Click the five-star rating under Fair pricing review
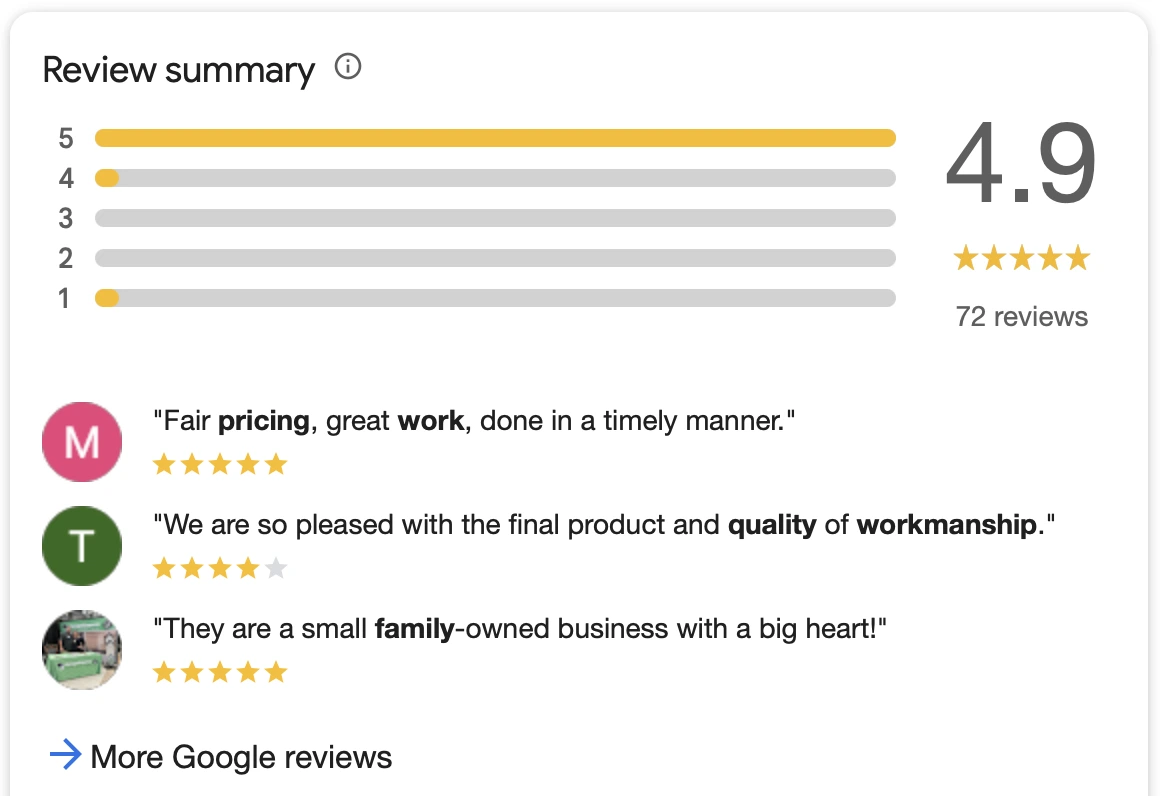 (220, 465)
